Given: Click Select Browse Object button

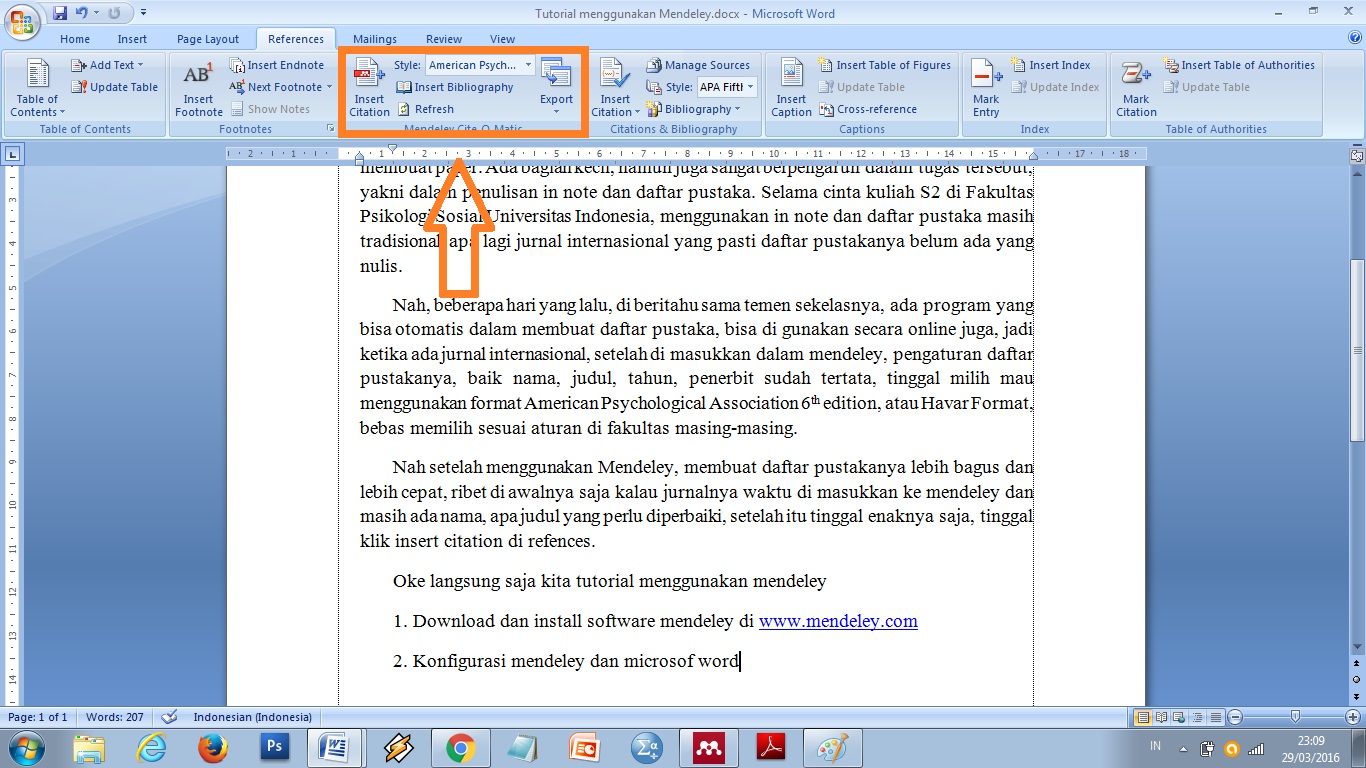Looking at the screenshot, I should 1356,681.
